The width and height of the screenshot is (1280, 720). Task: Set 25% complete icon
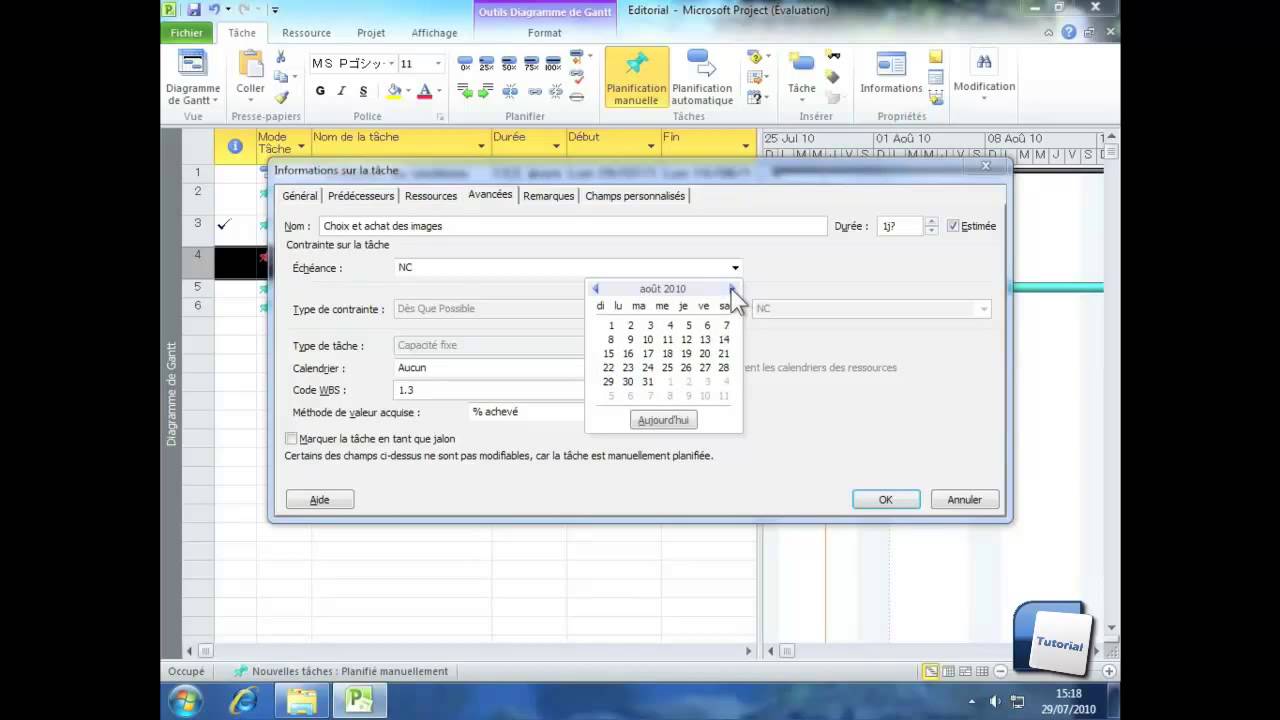point(487,64)
